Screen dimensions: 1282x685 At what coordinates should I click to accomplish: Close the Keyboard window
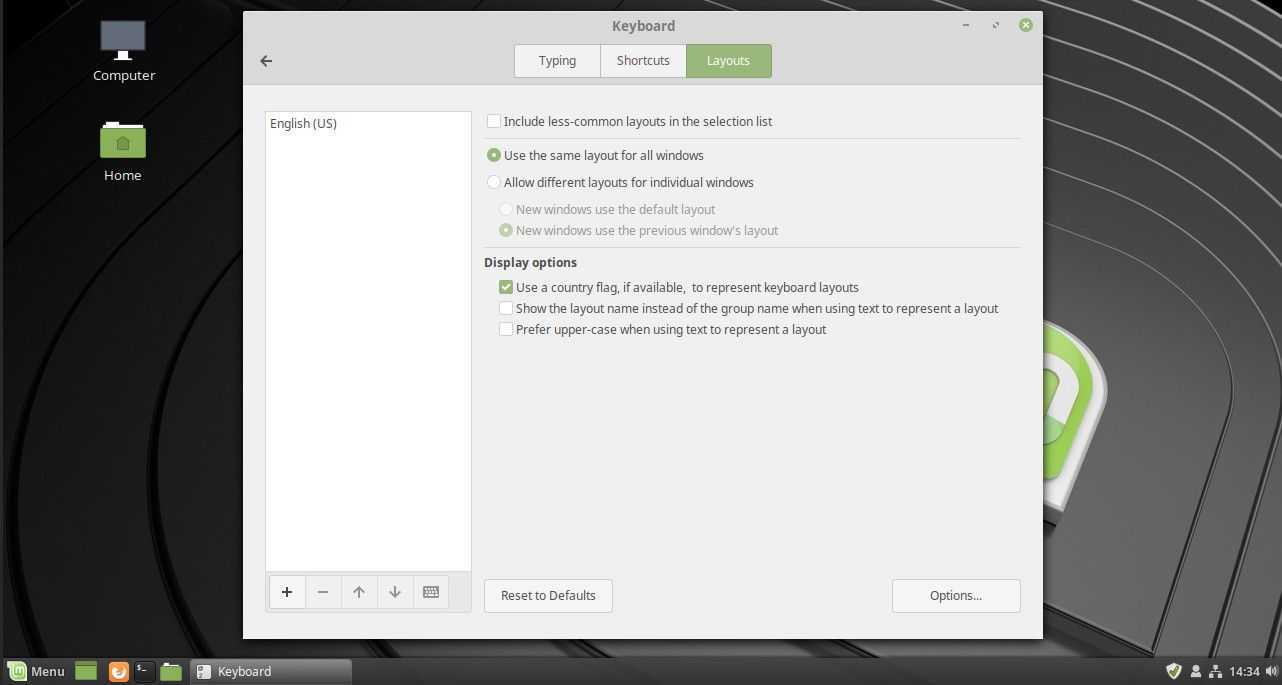1026,25
